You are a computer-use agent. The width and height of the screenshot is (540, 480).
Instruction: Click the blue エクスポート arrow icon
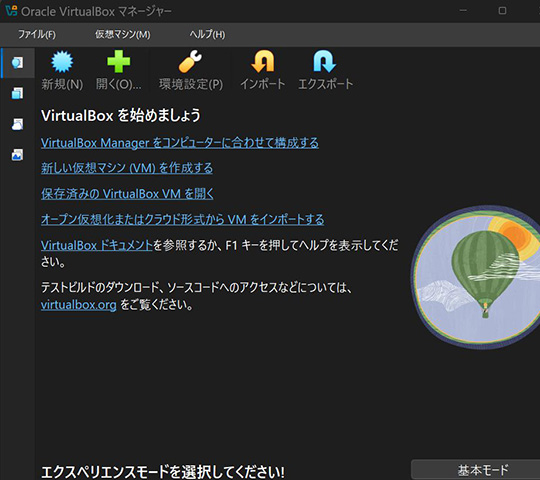pyautogui.click(x=324, y=62)
